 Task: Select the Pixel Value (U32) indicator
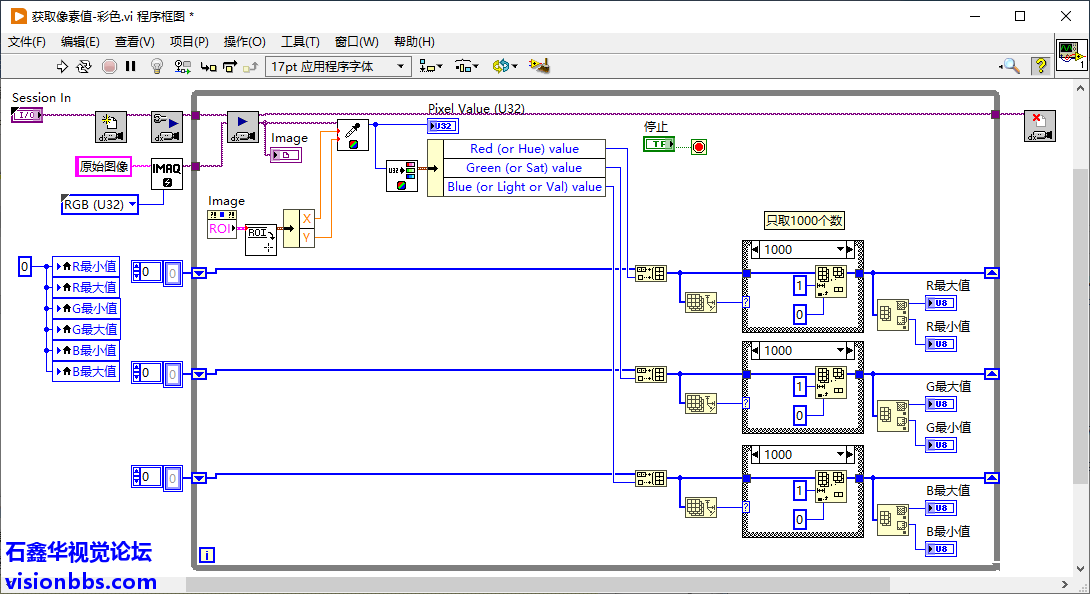(443, 126)
